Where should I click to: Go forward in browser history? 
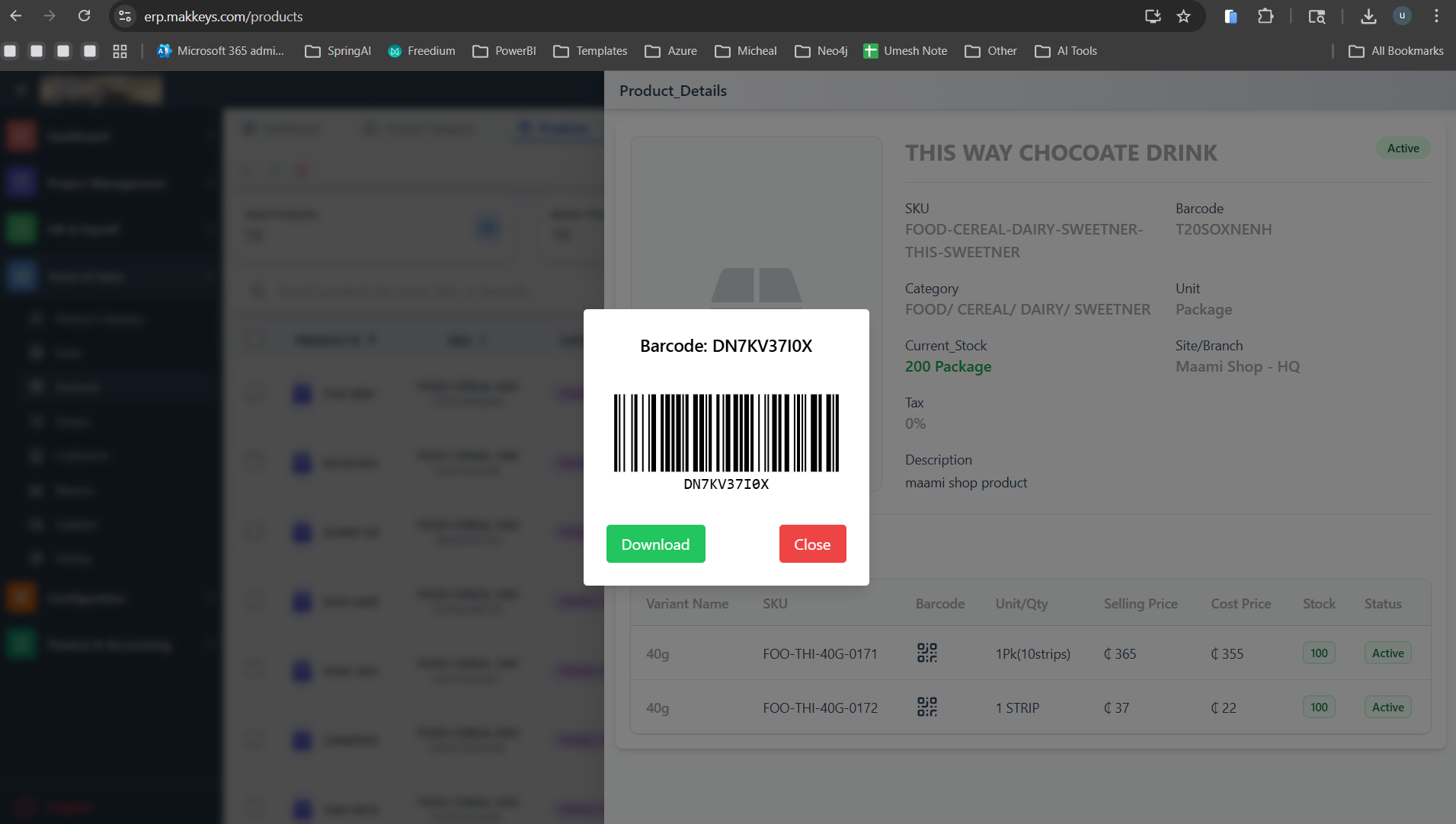[x=50, y=16]
